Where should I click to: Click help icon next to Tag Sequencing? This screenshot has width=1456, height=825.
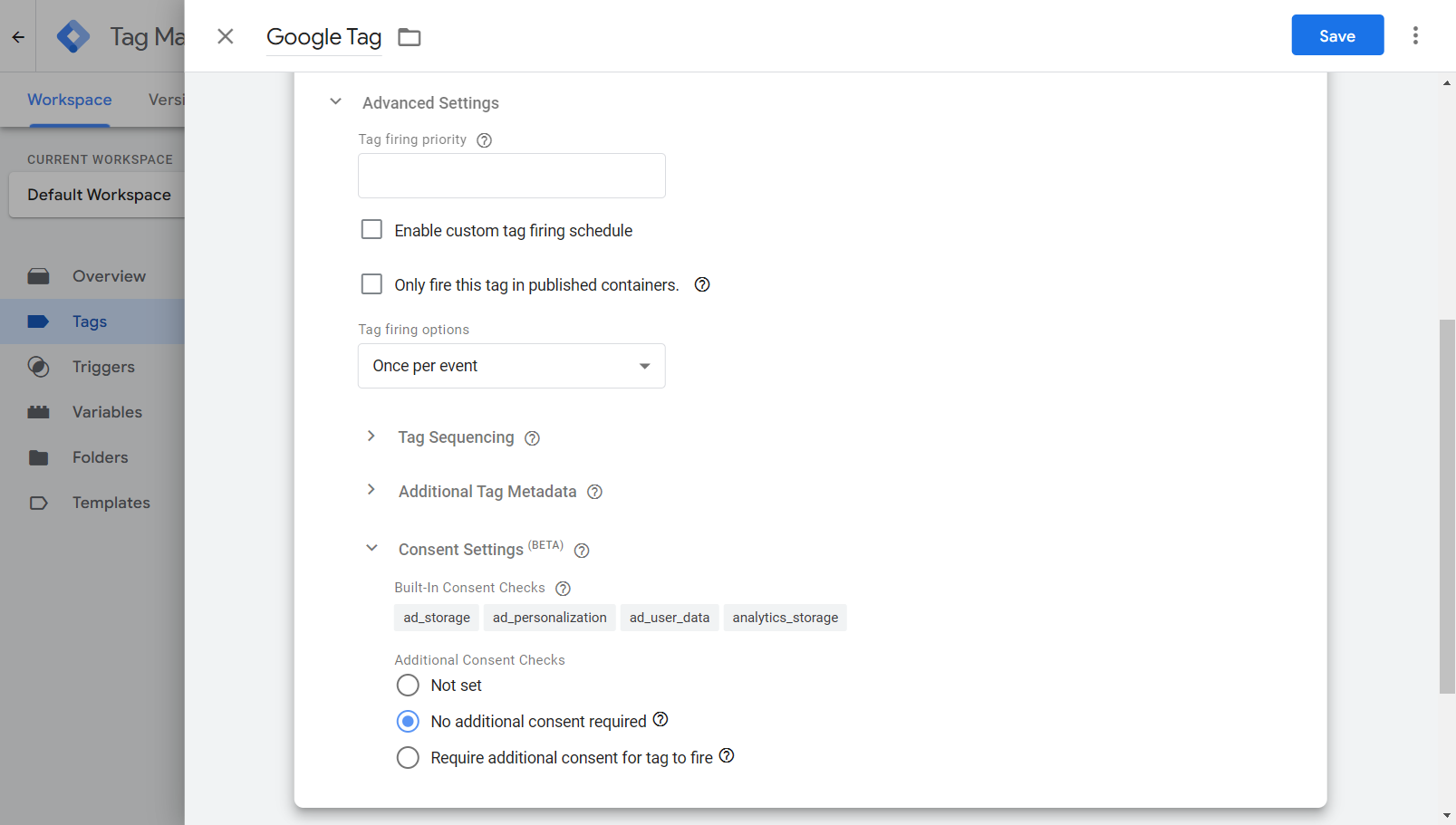point(533,438)
